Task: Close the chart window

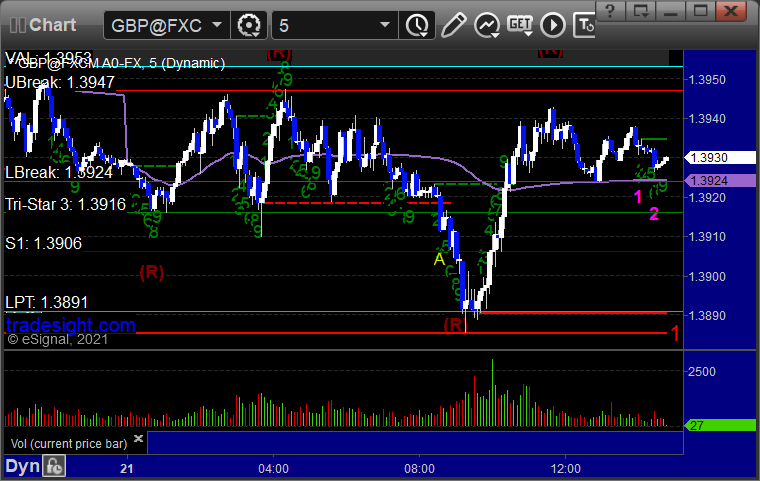Action: click(731, 11)
